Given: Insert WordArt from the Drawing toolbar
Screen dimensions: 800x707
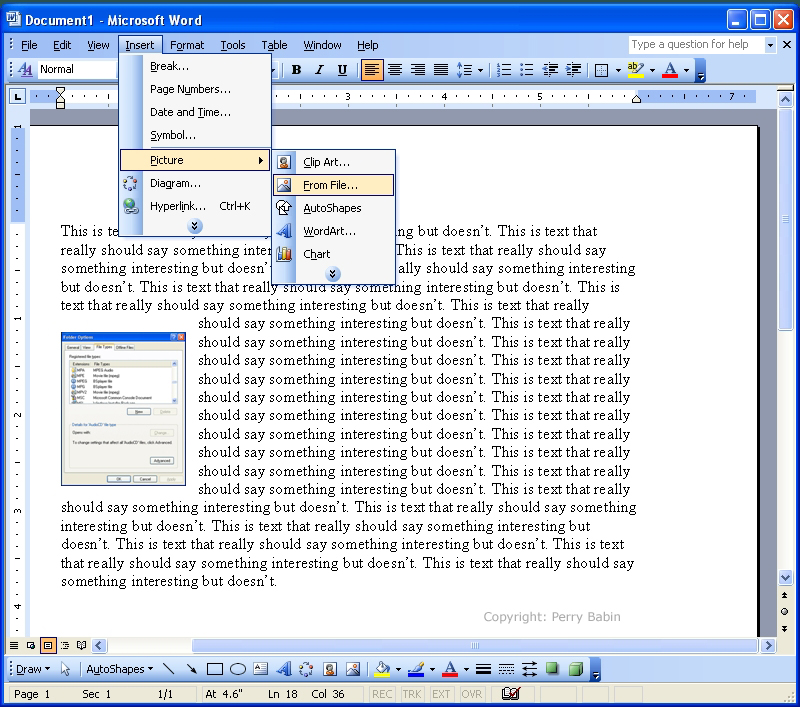Looking at the screenshot, I should point(284,669).
